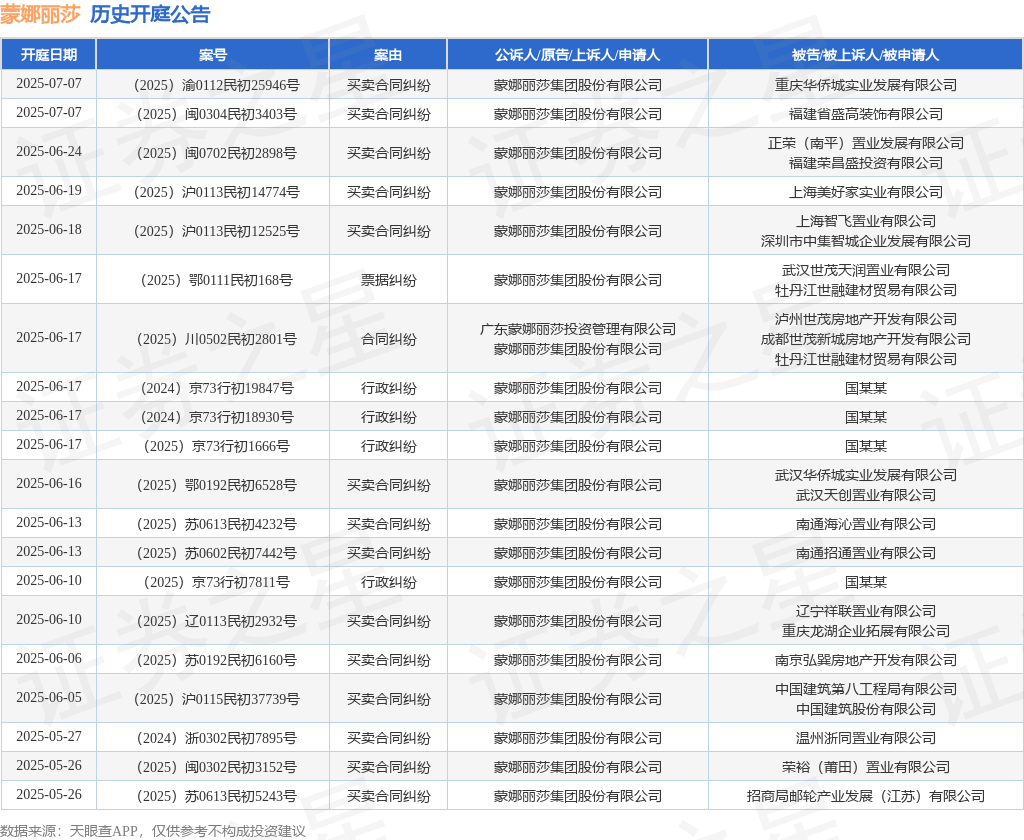Click the 票据纠纷 cause cell
1024x840 pixels.
[x=389, y=280]
